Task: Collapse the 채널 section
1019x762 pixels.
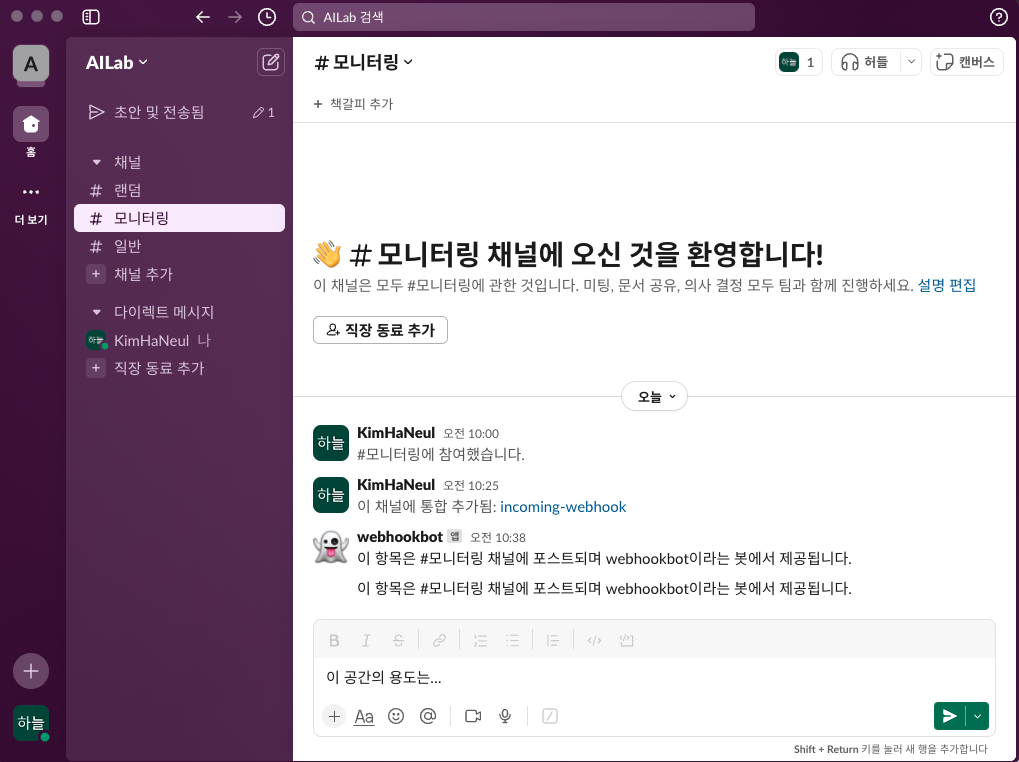Action: pos(97,162)
